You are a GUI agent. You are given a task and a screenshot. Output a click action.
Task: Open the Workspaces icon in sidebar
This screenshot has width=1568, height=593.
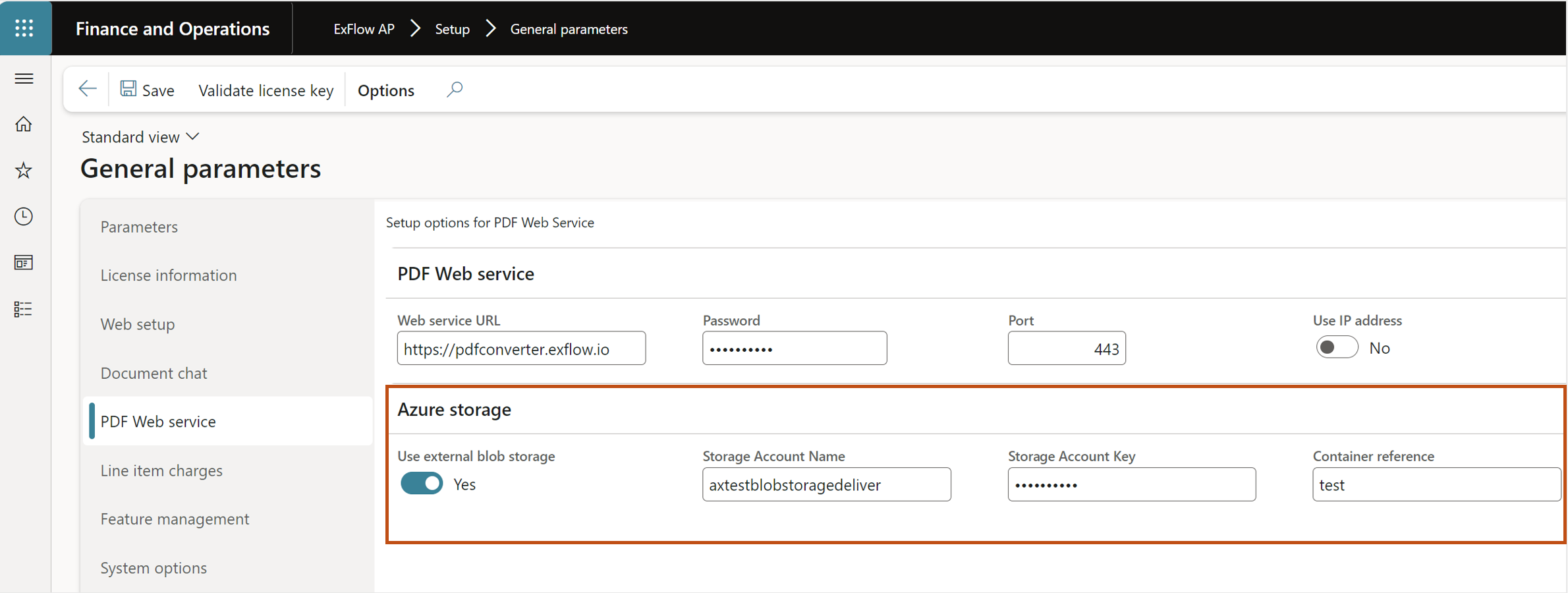[24, 262]
